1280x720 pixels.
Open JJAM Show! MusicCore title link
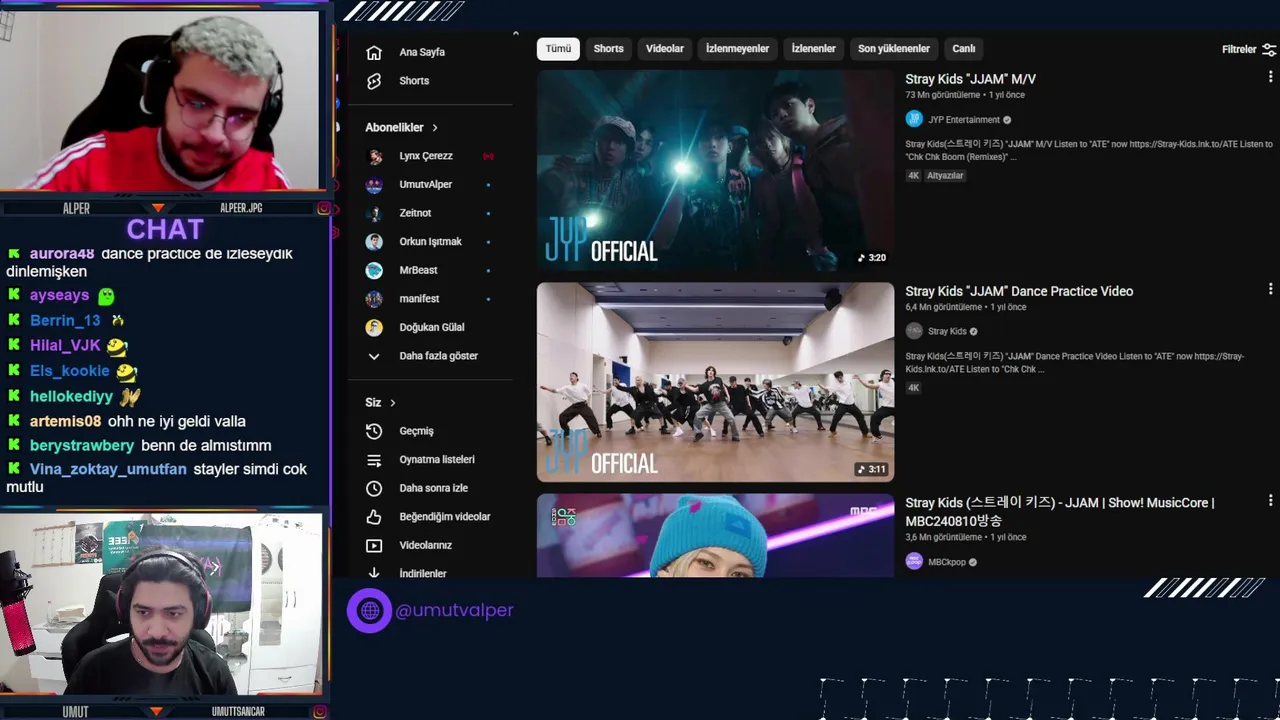tap(1060, 512)
